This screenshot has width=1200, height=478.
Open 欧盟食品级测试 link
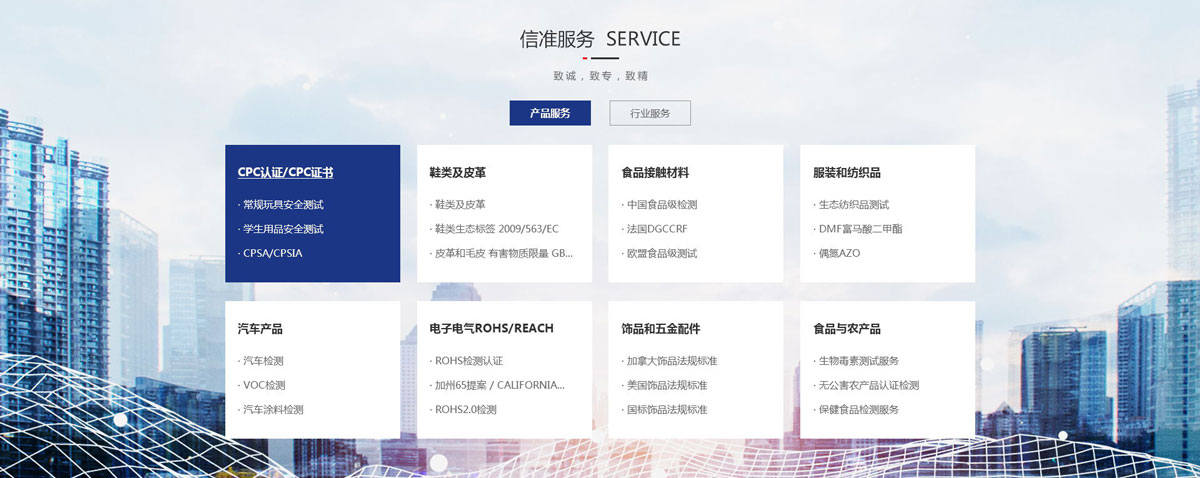pyautogui.click(x=662, y=253)
